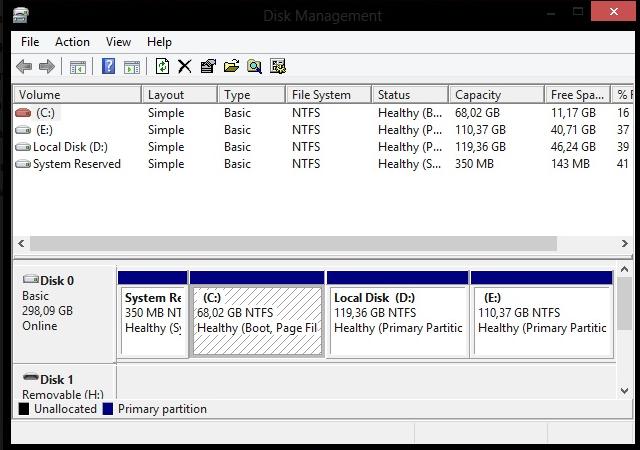Viewport: 640px width, 450px height.
Task: Click the black Unallocated legend swatch
Action: [24, 409]
